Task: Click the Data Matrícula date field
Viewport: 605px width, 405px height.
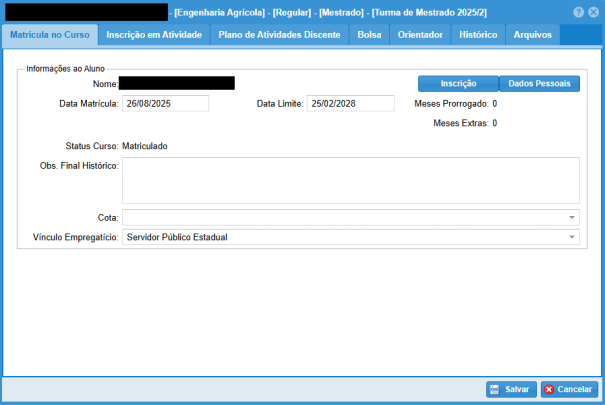Action: coord(165,103)
